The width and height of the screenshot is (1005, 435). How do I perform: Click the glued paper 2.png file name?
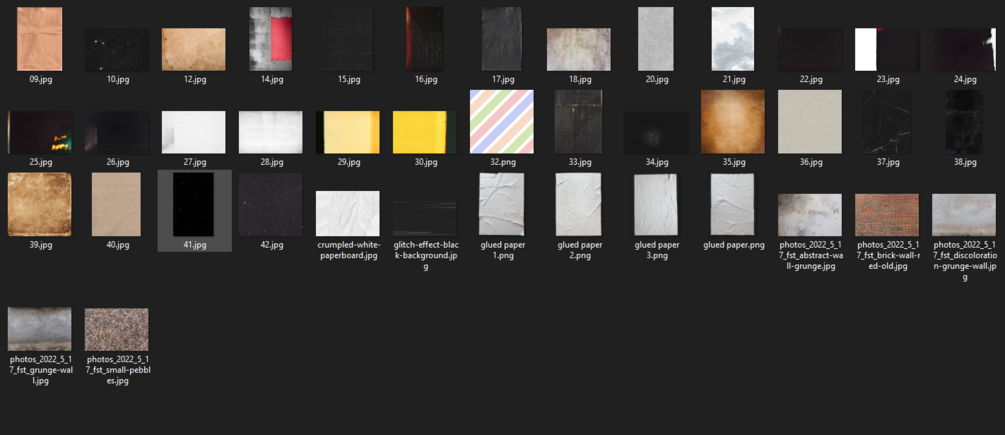point(579,250)
